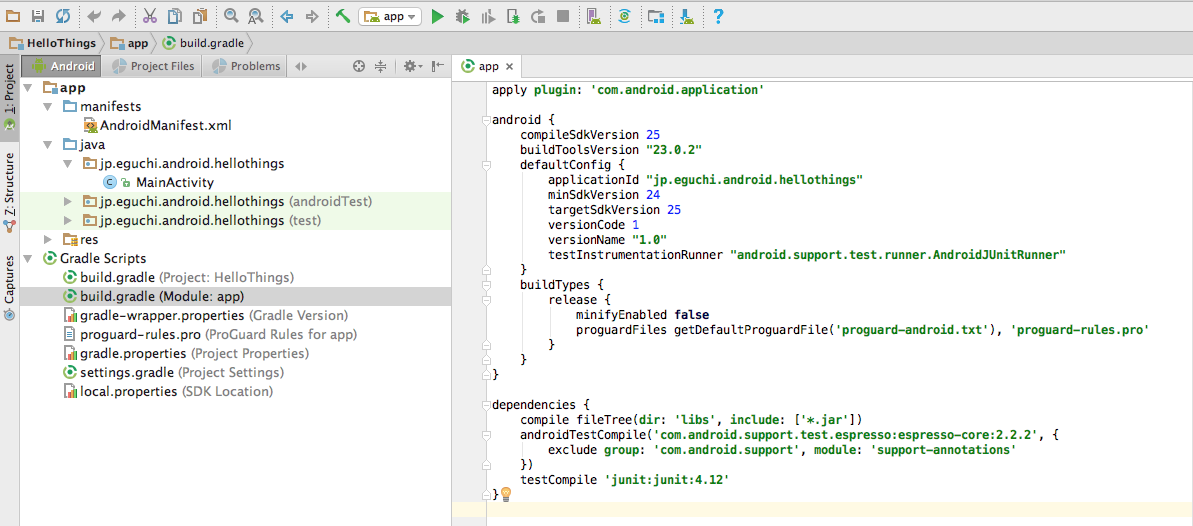
Task: Click the Save All disk icon
Action: [x=38, y=16]
